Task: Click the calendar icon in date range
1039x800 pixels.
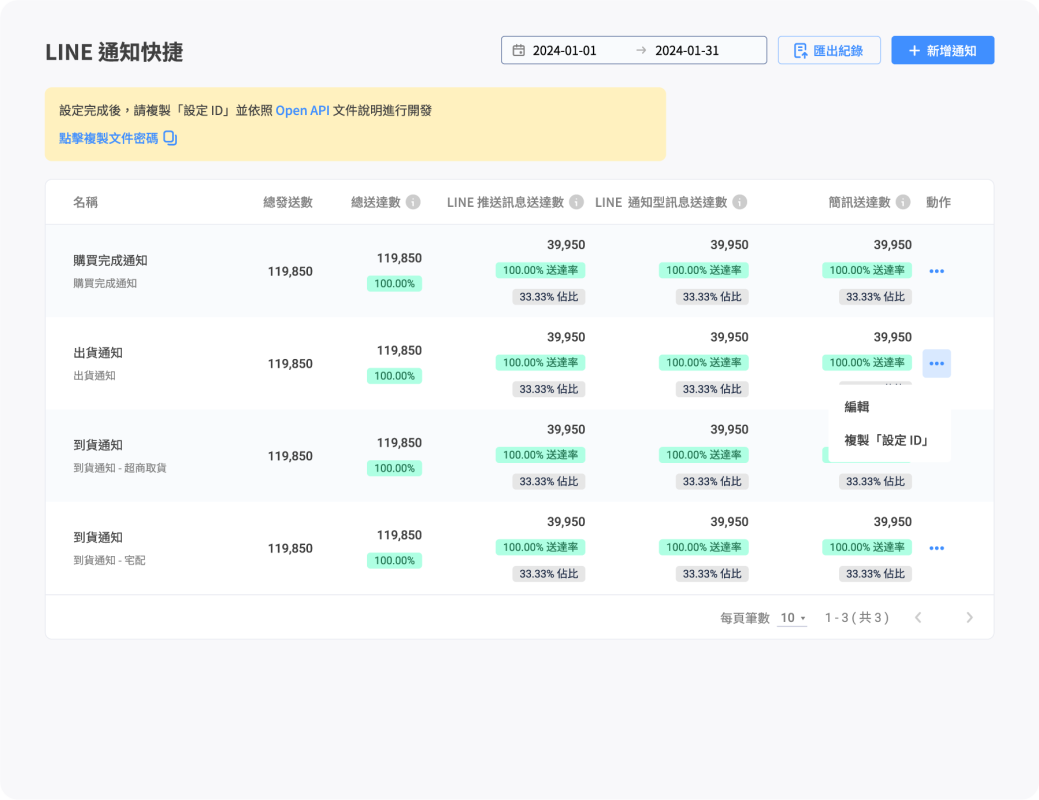Action: pos(518,50)
